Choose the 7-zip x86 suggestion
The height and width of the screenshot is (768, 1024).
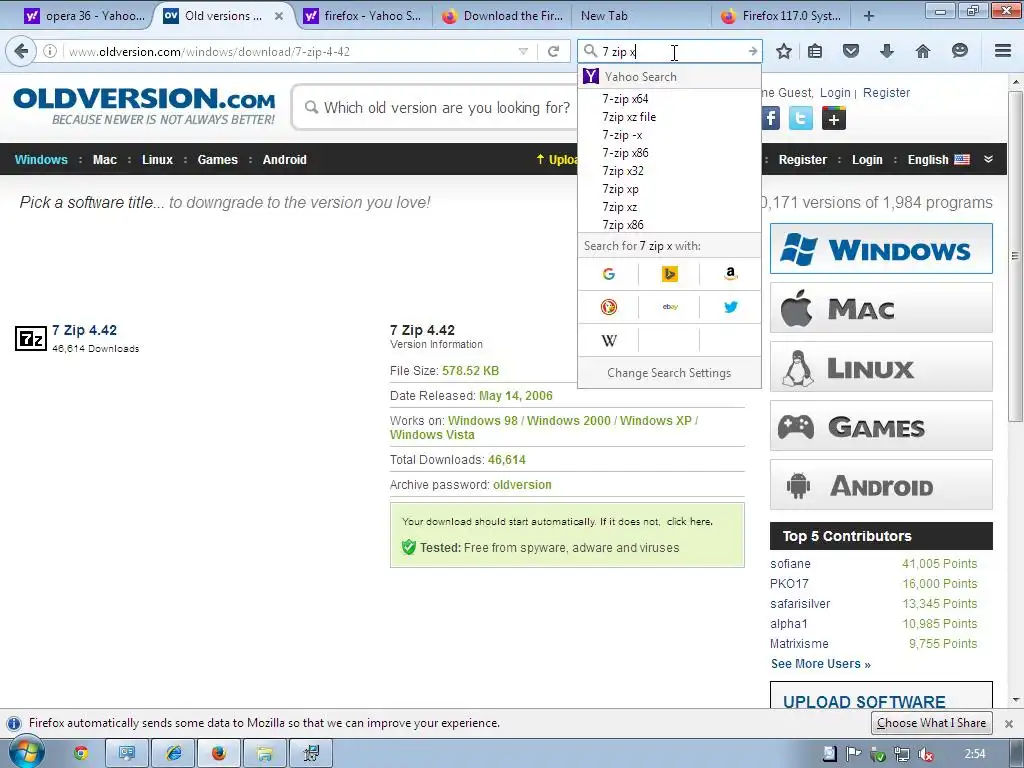(669, 153)
